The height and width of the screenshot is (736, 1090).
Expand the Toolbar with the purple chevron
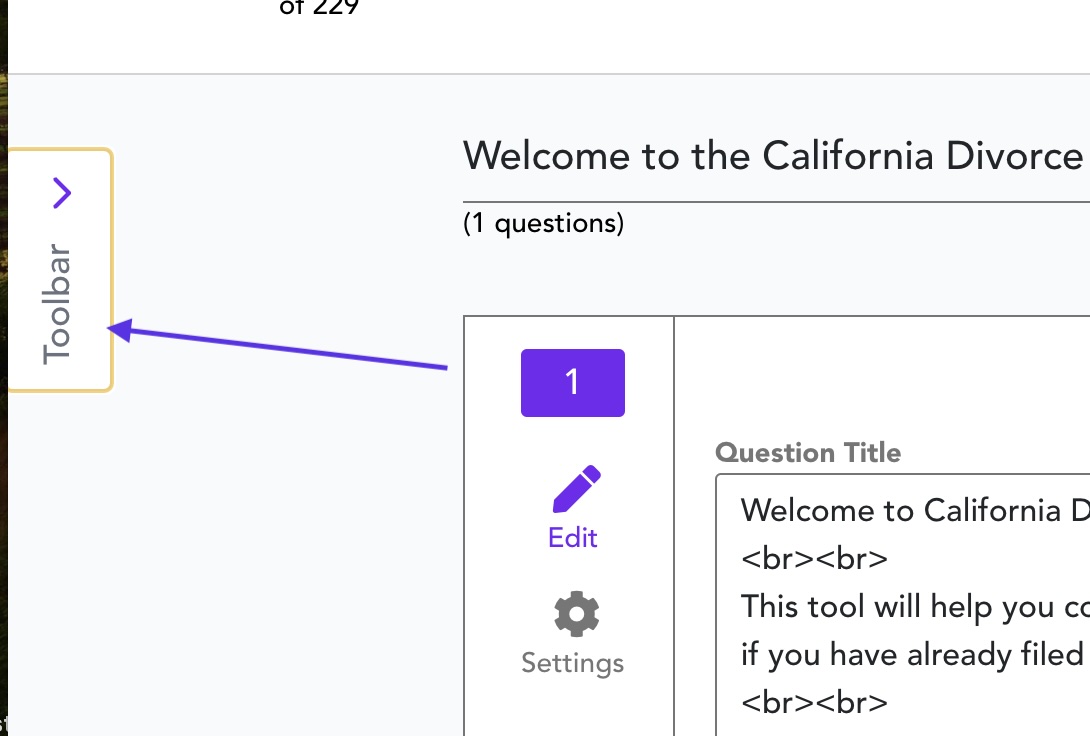pos(62,193)
